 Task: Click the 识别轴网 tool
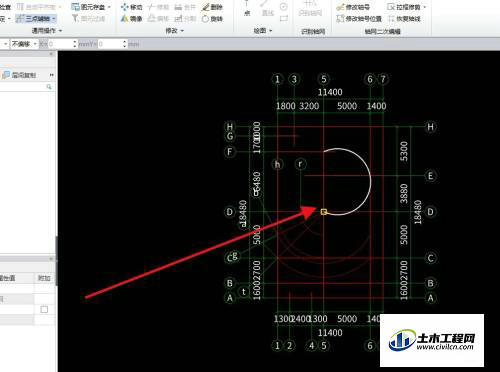[310, 9]
